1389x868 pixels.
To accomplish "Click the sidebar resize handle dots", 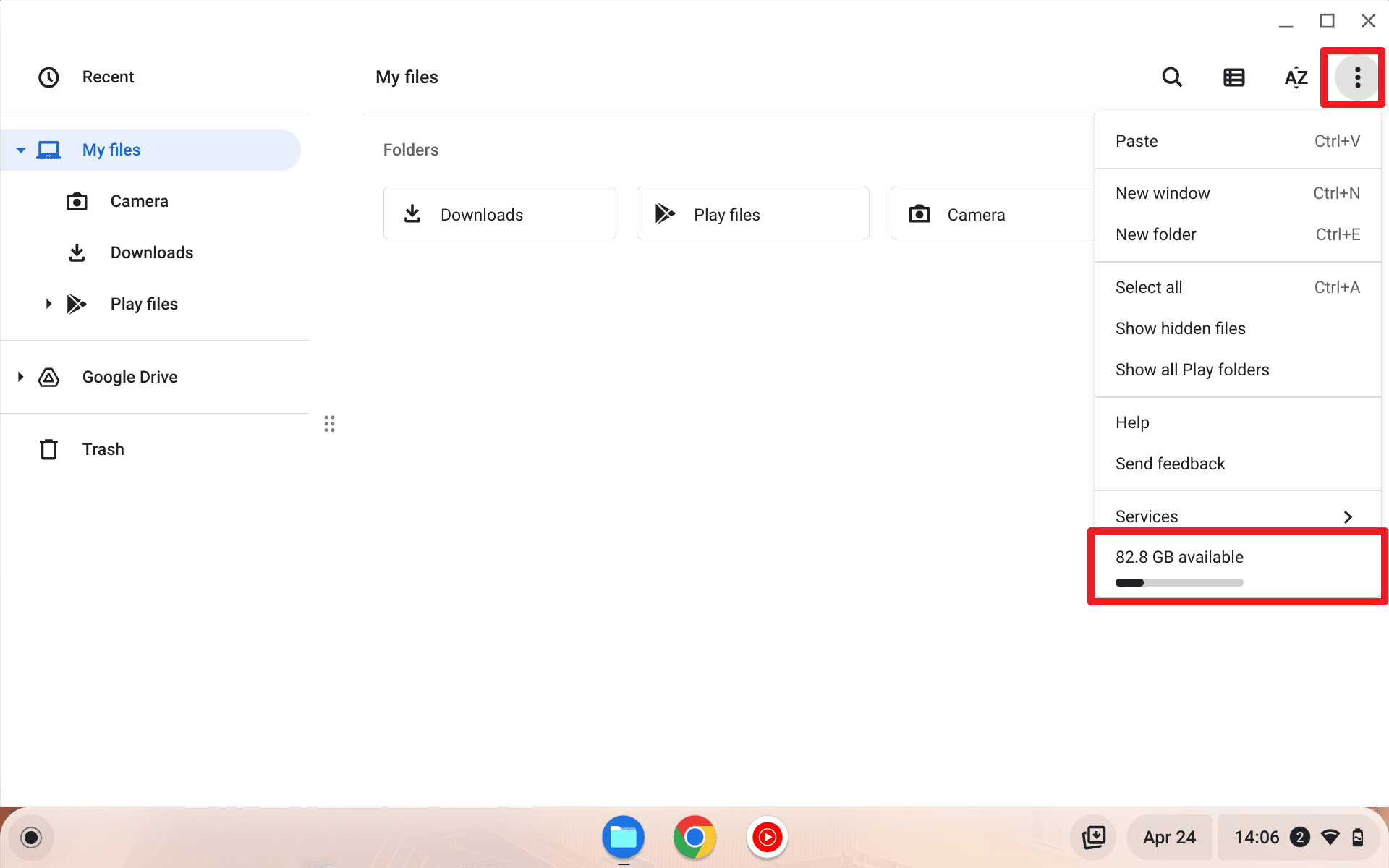I will pyautogui.click(x=329, y=424).
